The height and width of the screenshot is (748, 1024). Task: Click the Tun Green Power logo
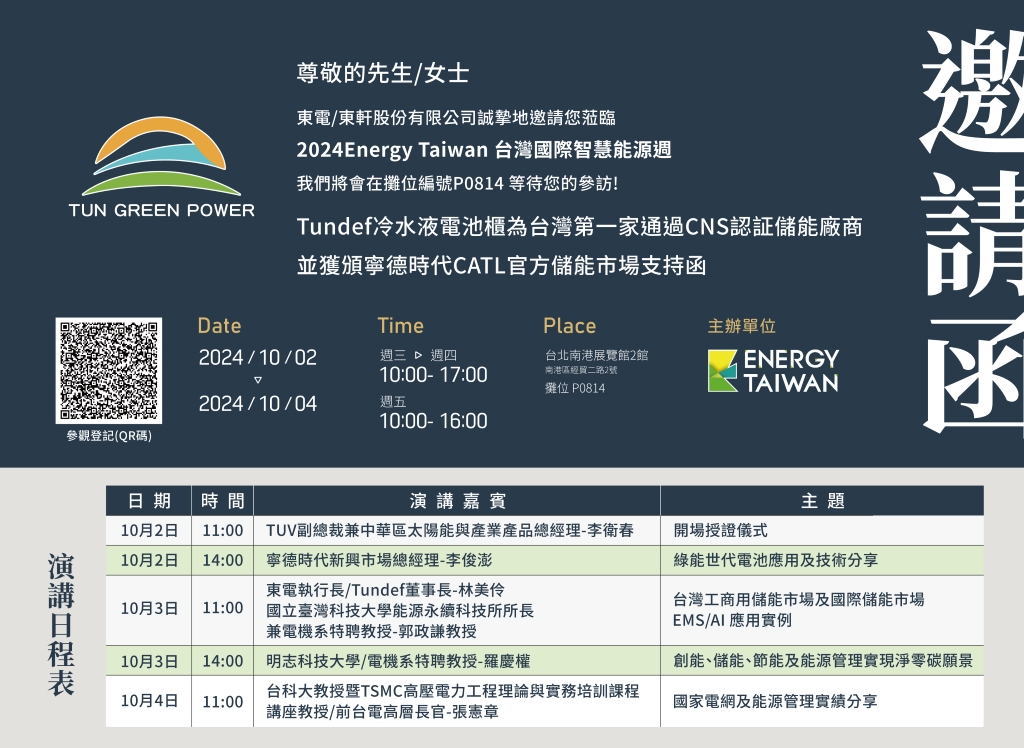coord(161,167)
